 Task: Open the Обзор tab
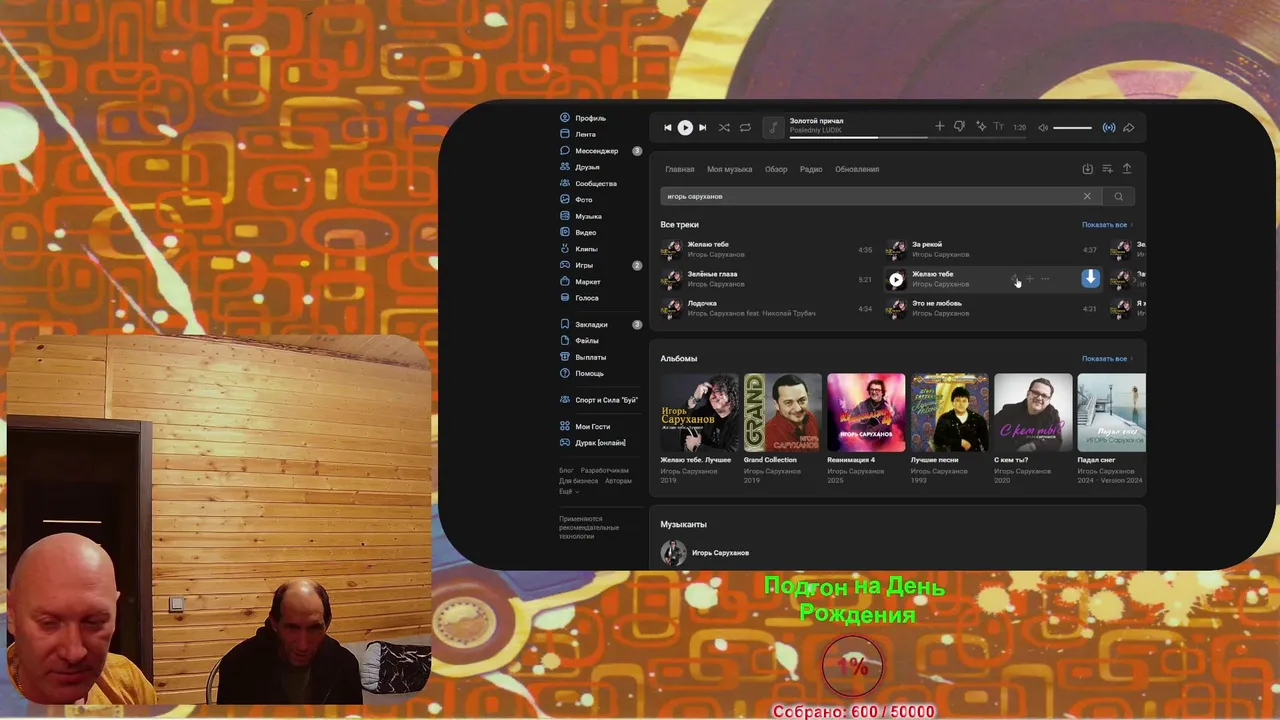pos(776,169)
